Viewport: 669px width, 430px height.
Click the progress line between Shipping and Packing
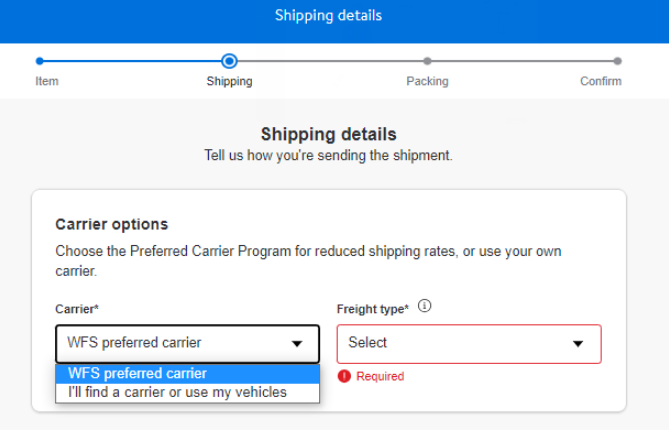[328, 61]
